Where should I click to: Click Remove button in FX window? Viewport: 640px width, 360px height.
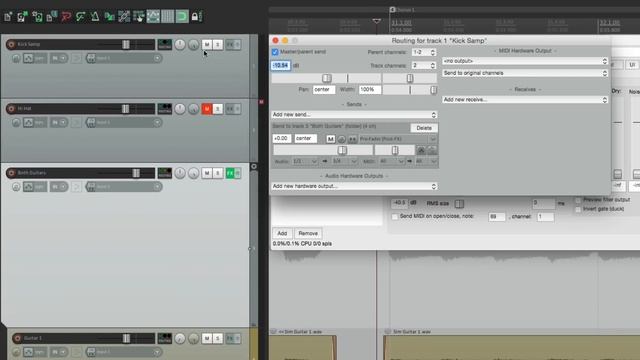(308, 233)
